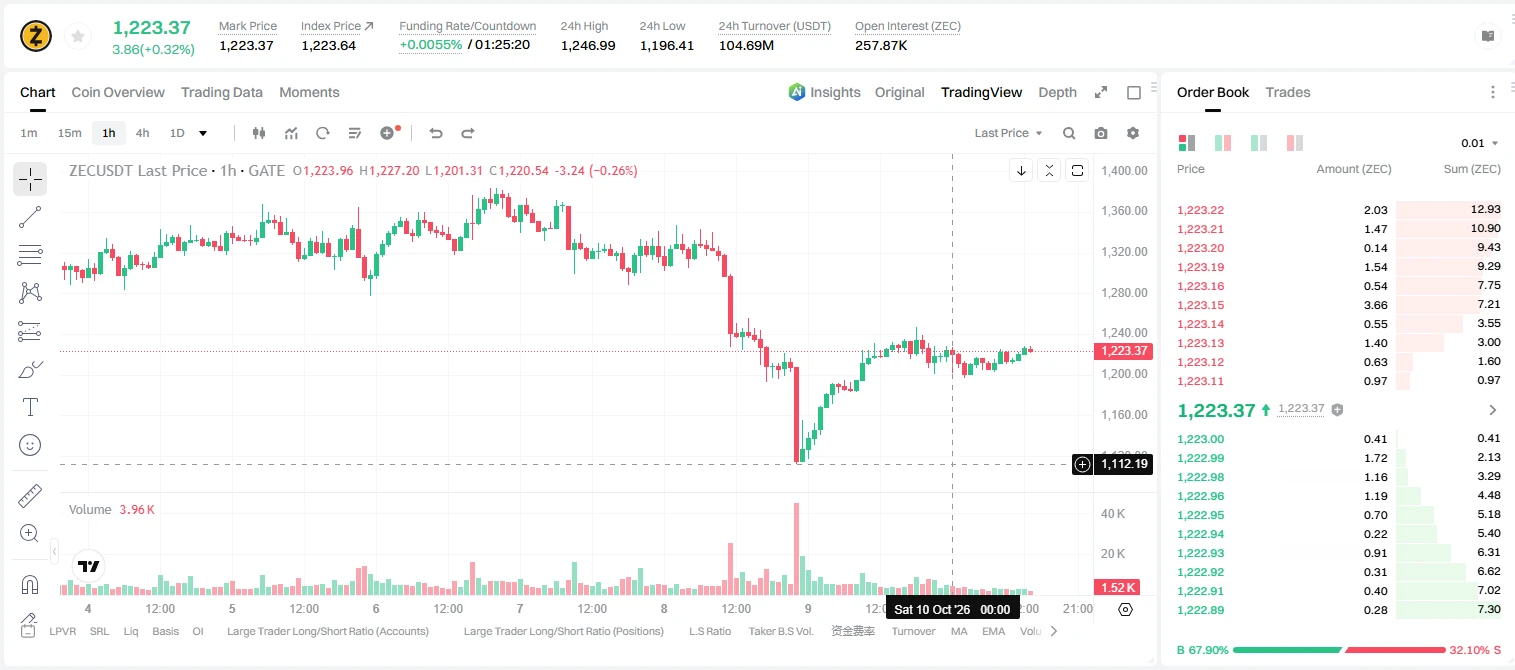The image size is (1515, 670).
Task: Show only sell orders in order book
Action: coord(1295,143)
